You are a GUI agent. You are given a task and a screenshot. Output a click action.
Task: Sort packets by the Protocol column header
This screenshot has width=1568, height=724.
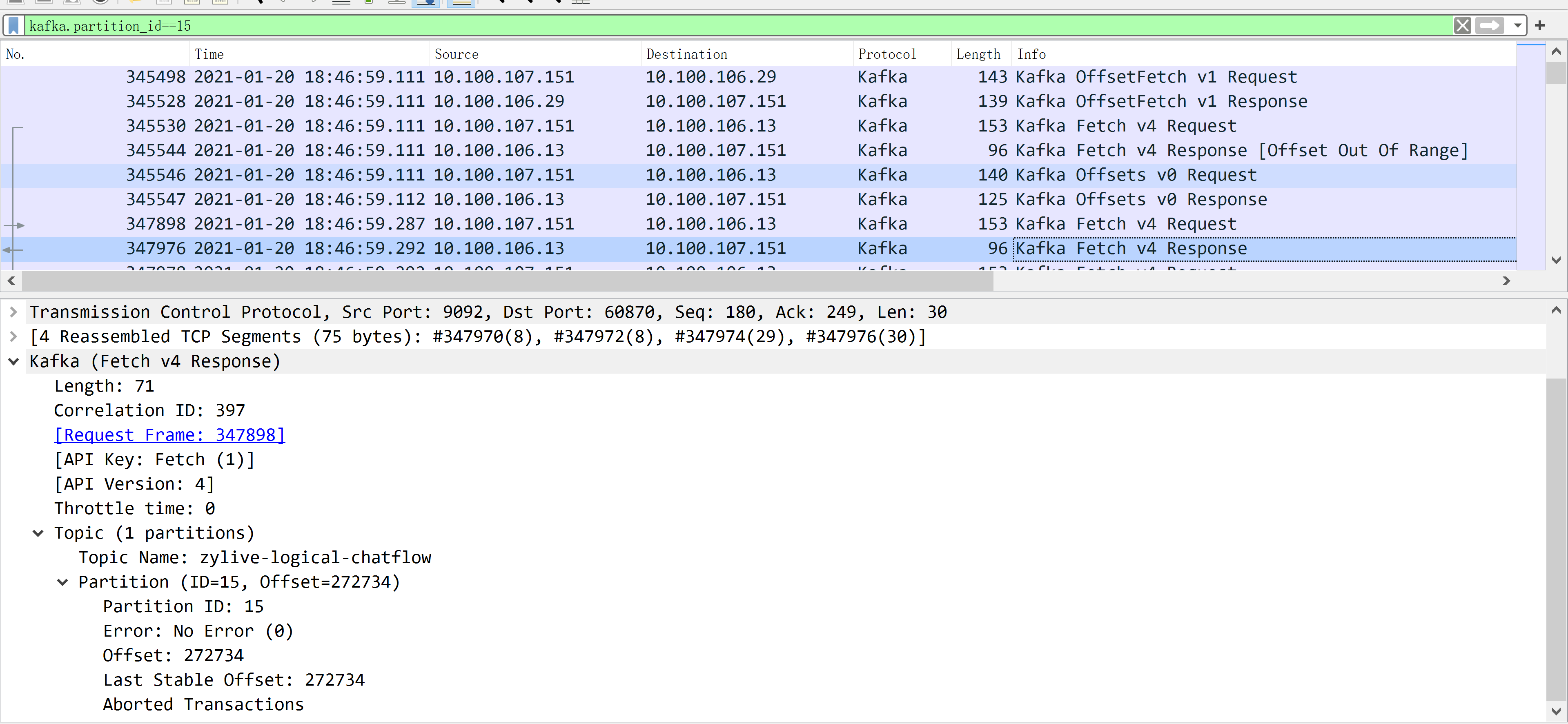click(886, 54)
